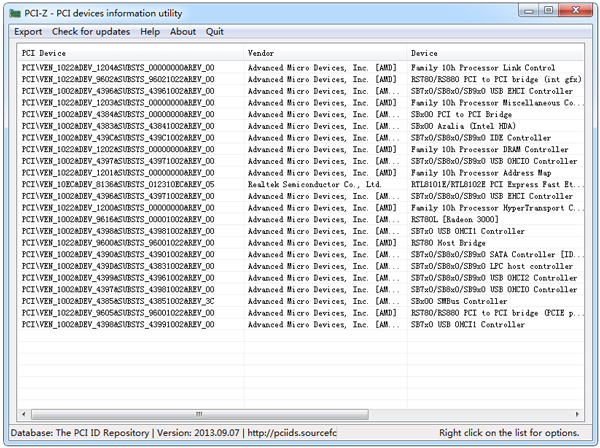The height and width of the screenshot is (448, 600).
Task: Select the PCI device entry with DEV_4383
Action: pos(118,126)
